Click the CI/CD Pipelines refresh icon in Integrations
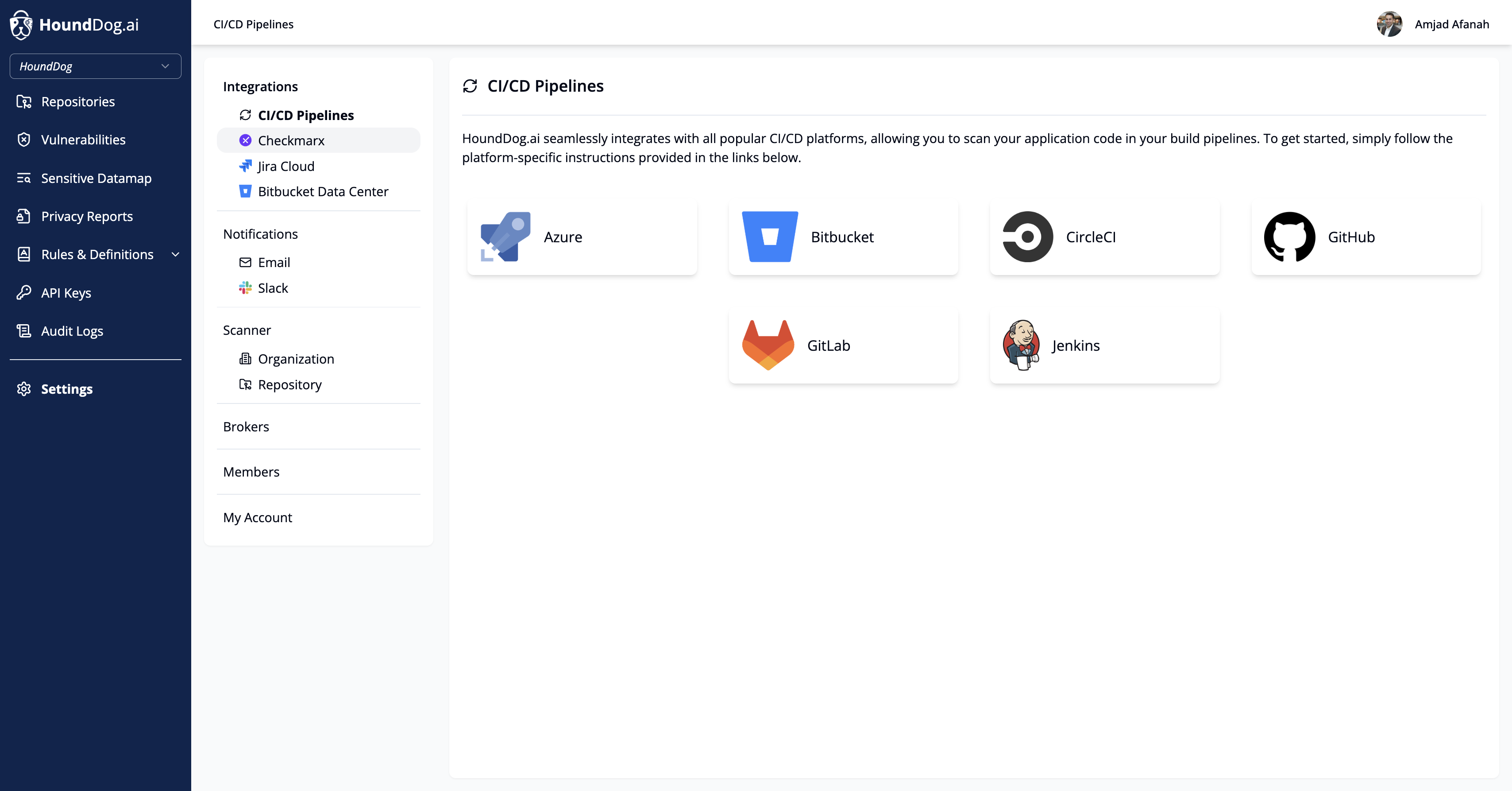This screenshot has width=1512, height=791. (245, 115)
